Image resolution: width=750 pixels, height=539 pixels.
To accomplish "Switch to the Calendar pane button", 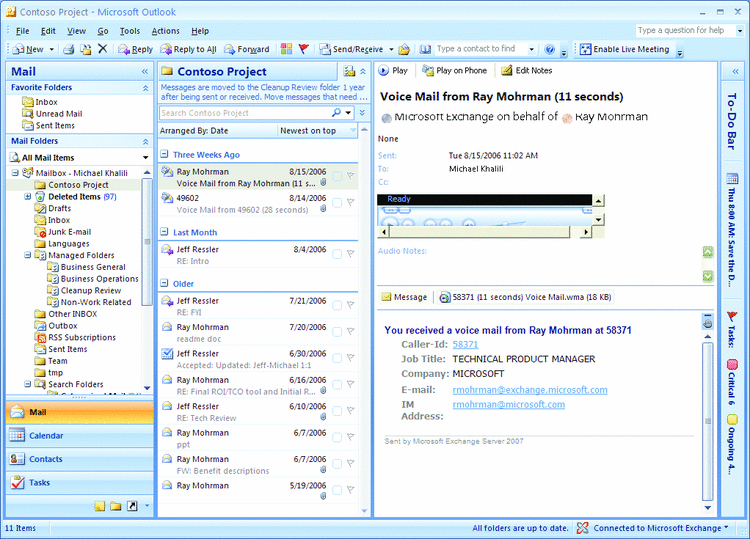I will pos(46,436).
